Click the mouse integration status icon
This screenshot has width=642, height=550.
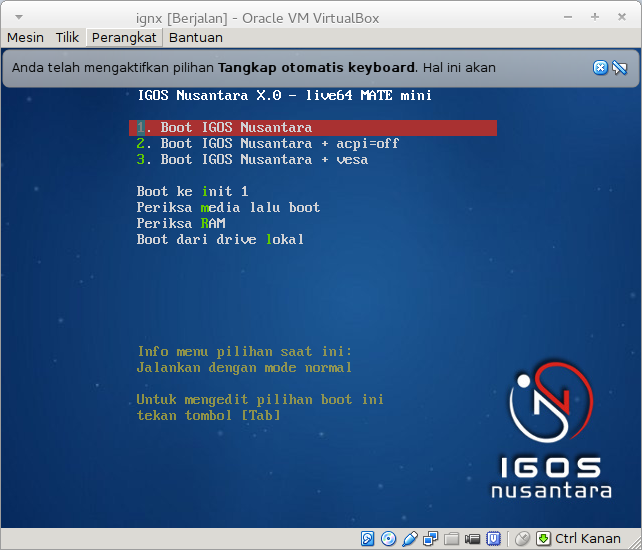(522, 539)
